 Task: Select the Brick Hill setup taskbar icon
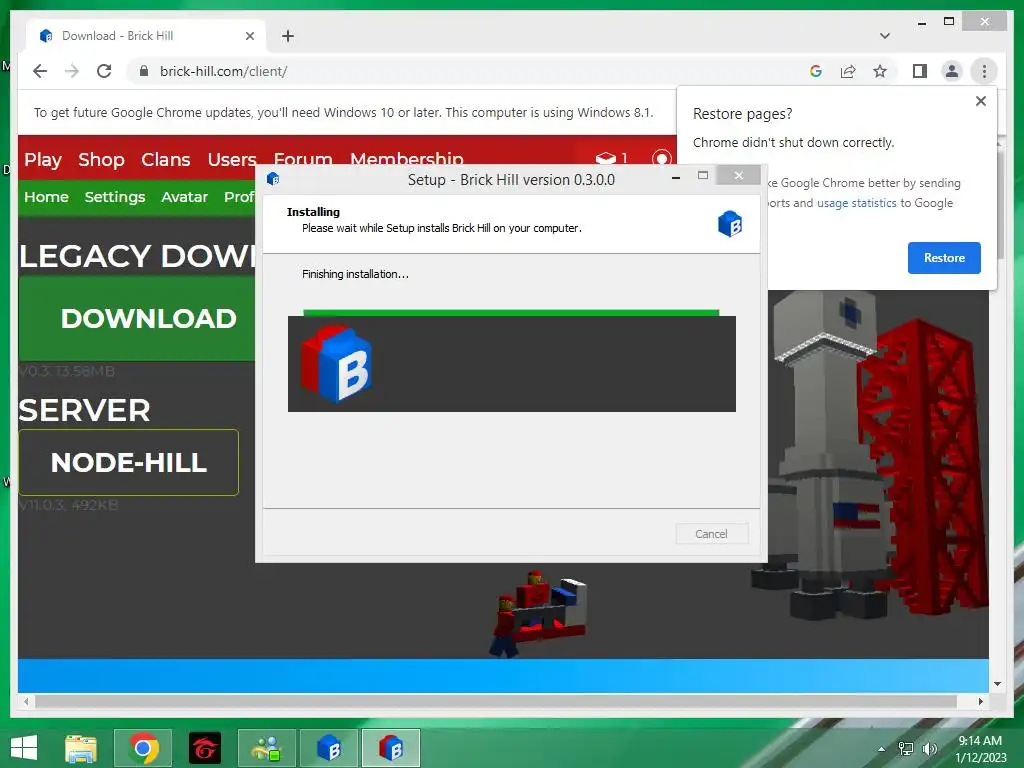(391, 748)
